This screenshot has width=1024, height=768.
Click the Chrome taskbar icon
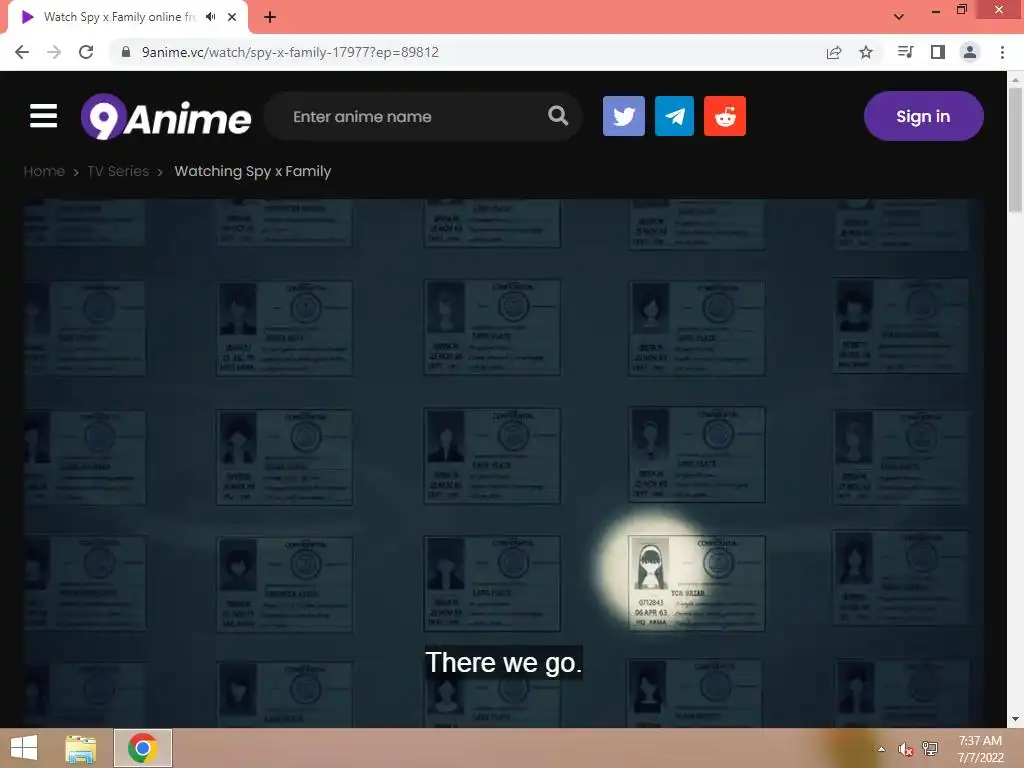point(143,748)
